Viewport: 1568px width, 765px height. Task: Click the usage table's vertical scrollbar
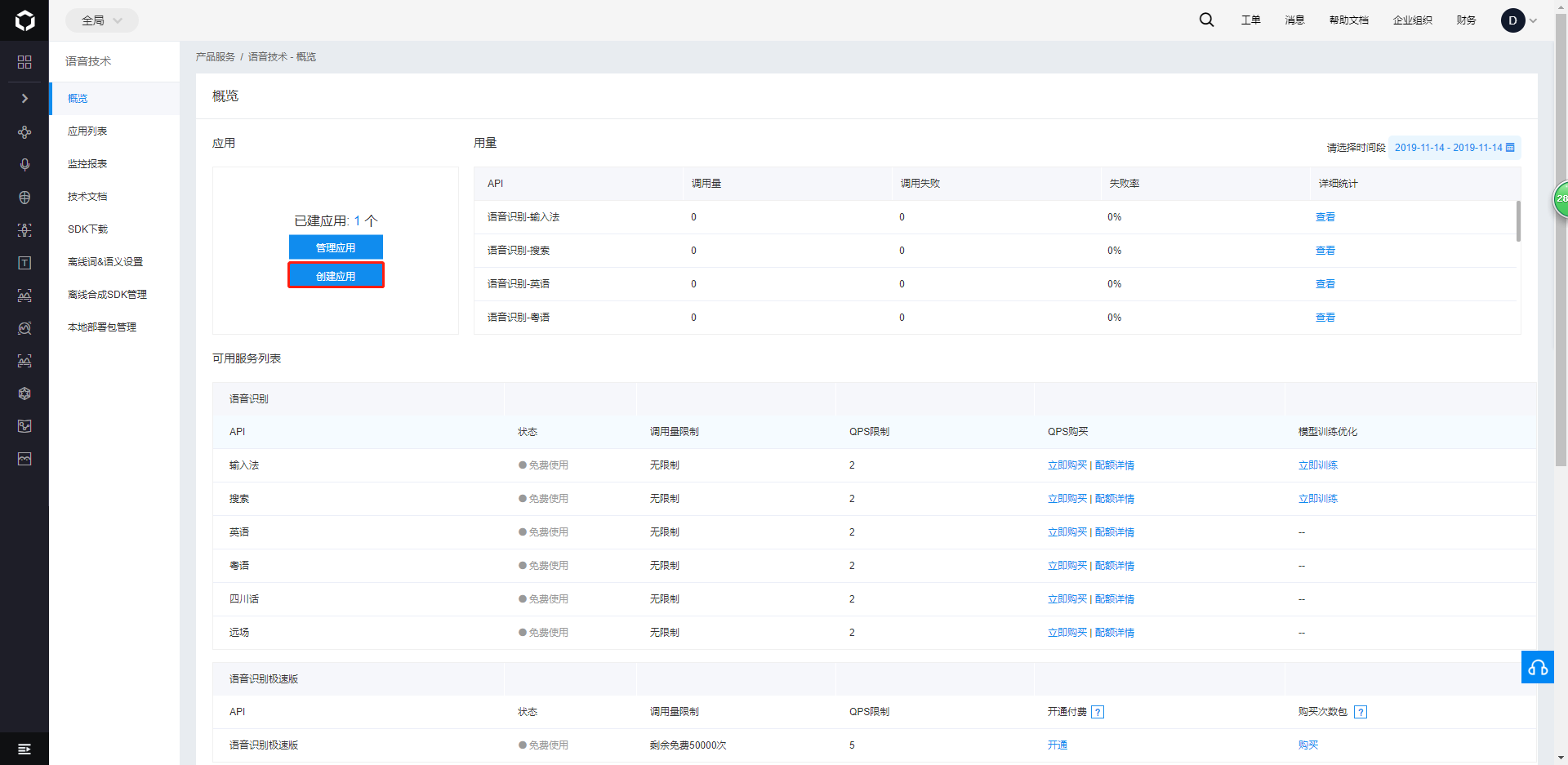[x=1518, y=221]
